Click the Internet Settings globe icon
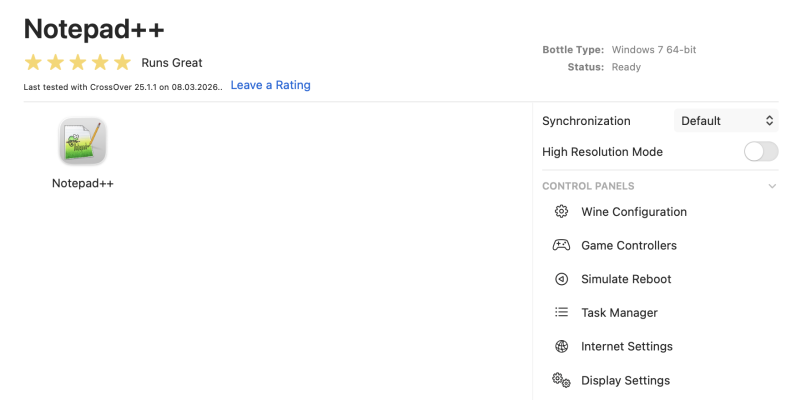Image resolution: width=800 pixels, height=400 pixels. [561, 346]
